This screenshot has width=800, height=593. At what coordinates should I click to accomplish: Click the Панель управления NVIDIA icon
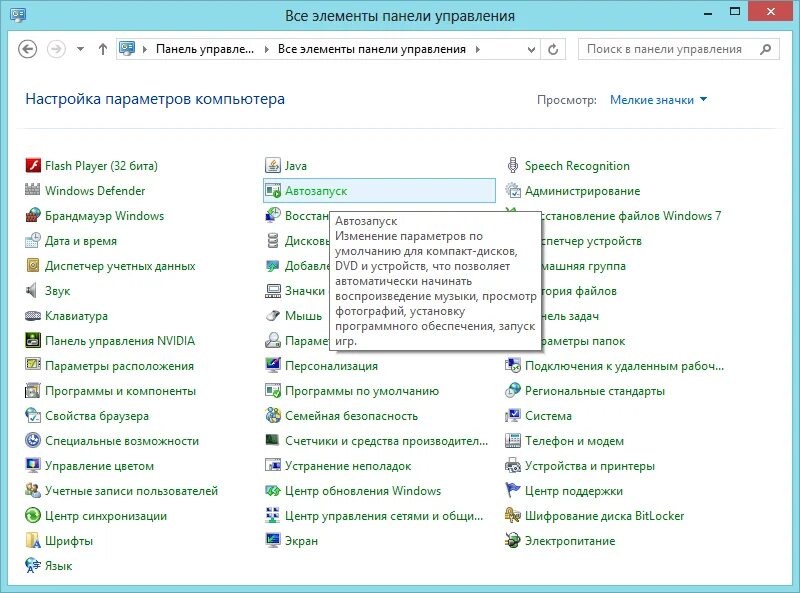pos(33,340)
